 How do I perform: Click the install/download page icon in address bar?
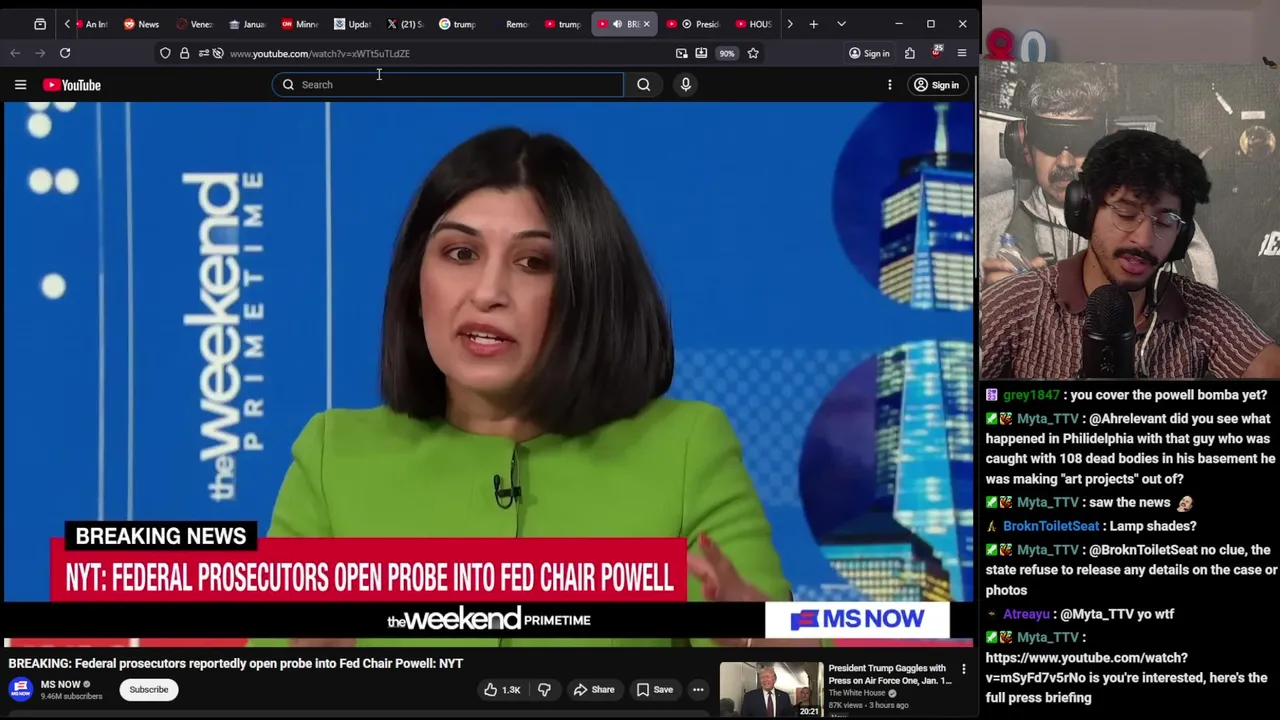coord(701,53)
